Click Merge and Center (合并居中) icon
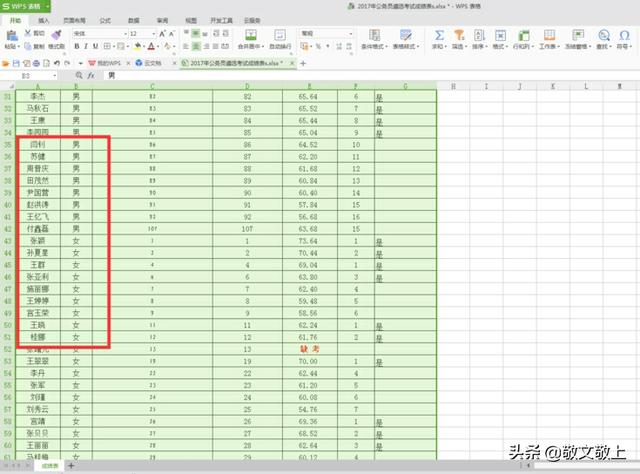 251,36
